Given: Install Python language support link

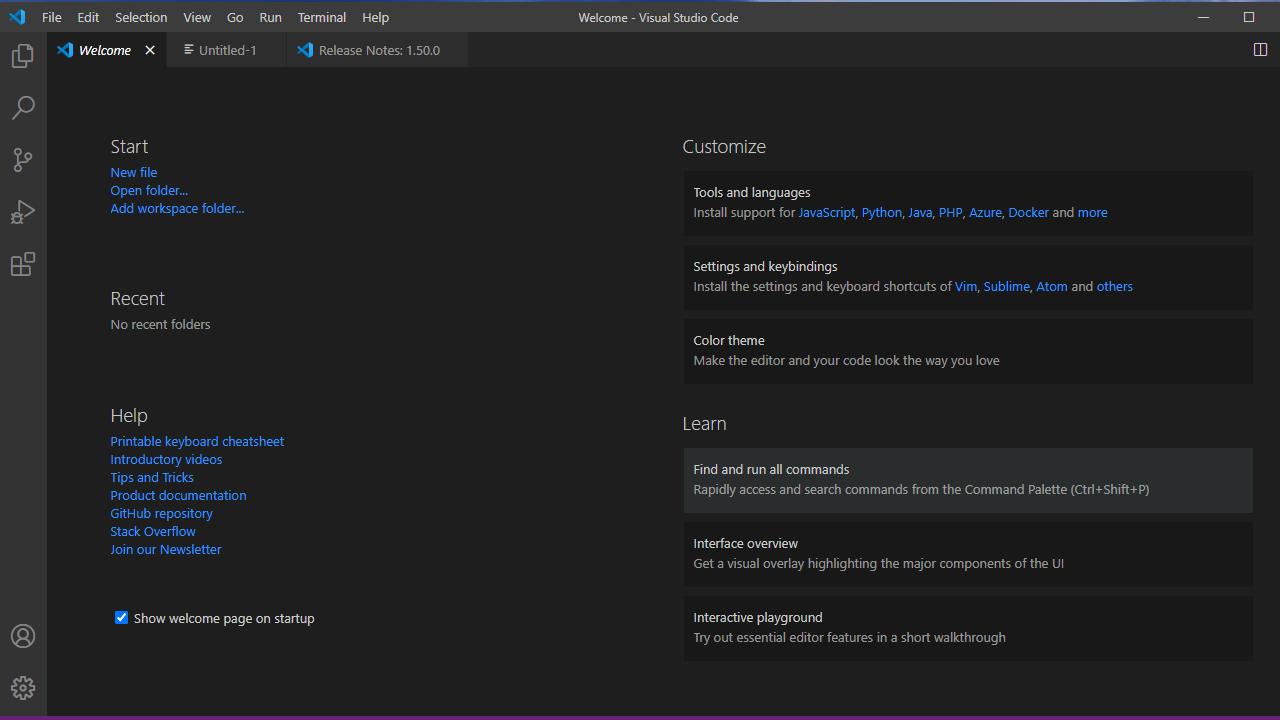Looking at the screenshot, I should 881,212.
